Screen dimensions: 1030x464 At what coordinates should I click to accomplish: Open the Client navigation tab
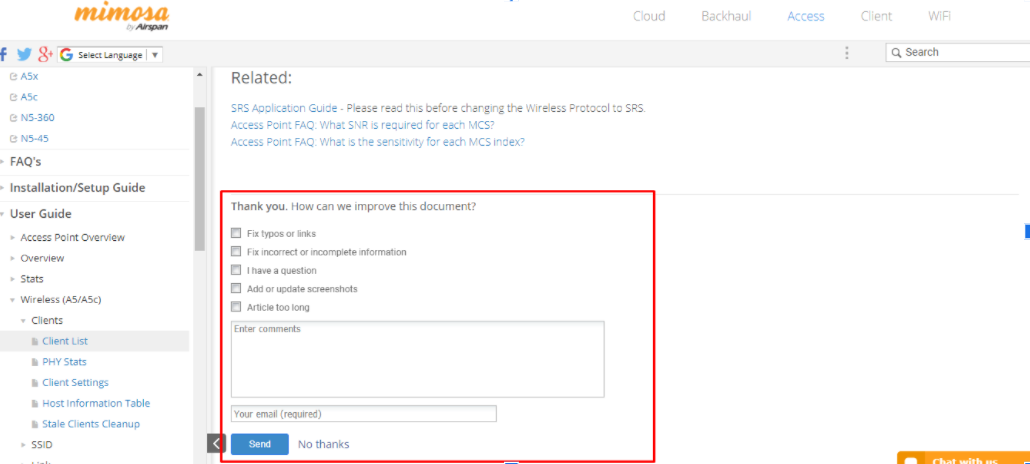point(876,16)
